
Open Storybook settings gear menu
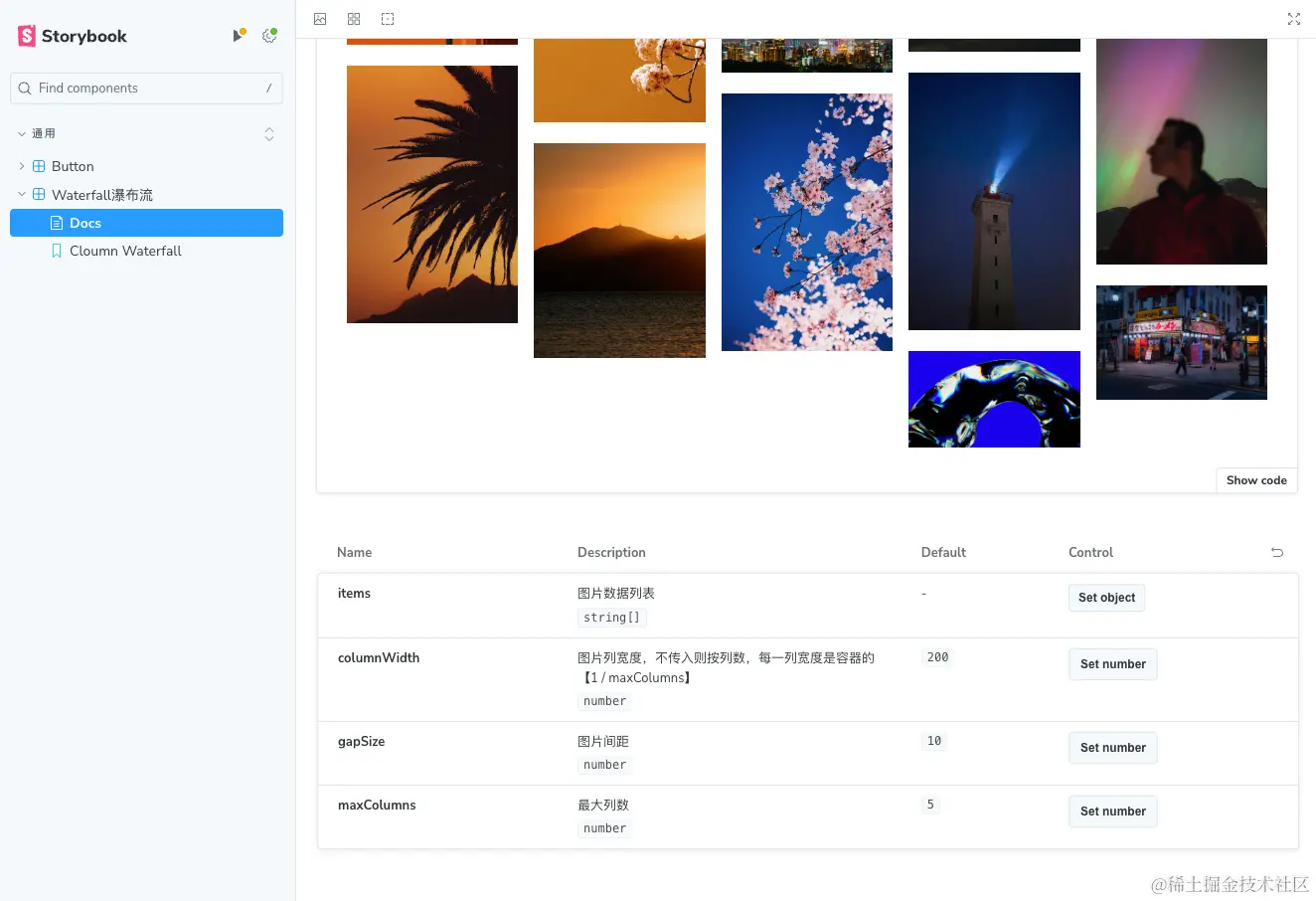pos(269,36)
